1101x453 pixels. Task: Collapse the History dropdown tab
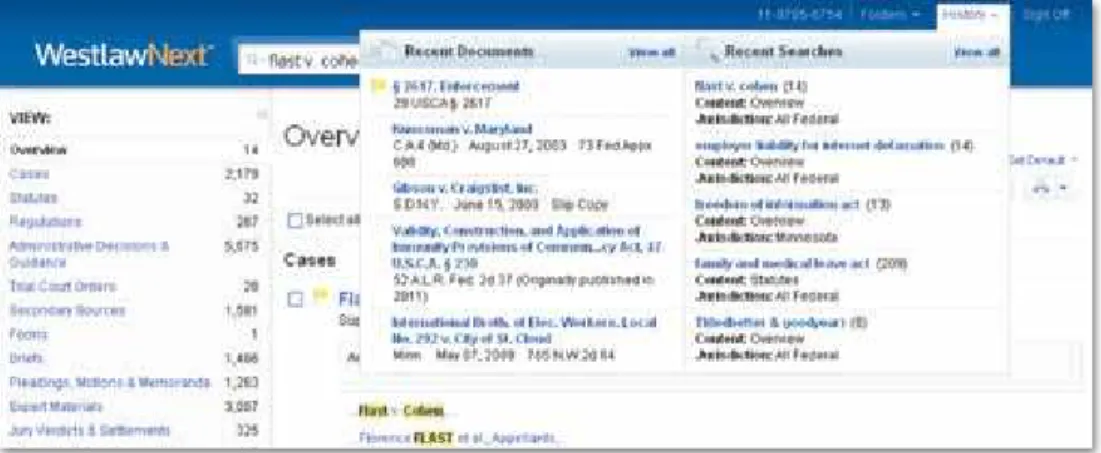click(x=973, y=14)
